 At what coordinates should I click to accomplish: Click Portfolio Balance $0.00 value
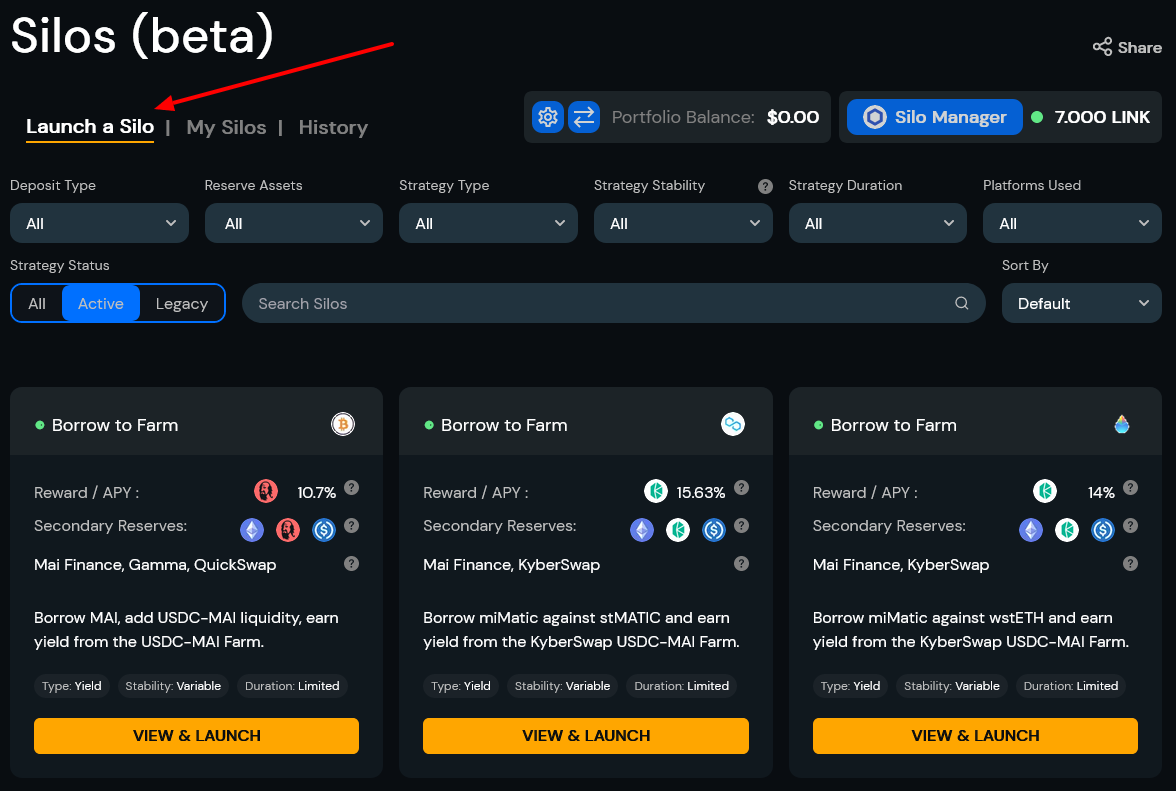click(793, 117)
